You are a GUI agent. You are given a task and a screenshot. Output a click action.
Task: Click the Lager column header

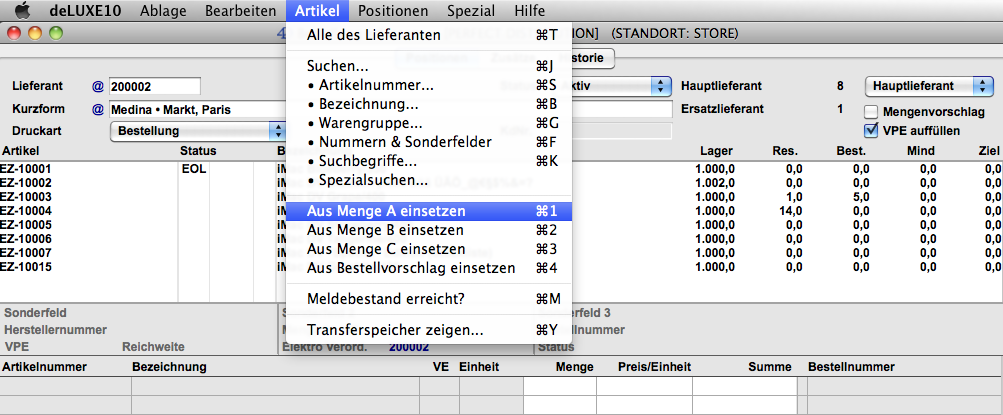pos(716,151)
